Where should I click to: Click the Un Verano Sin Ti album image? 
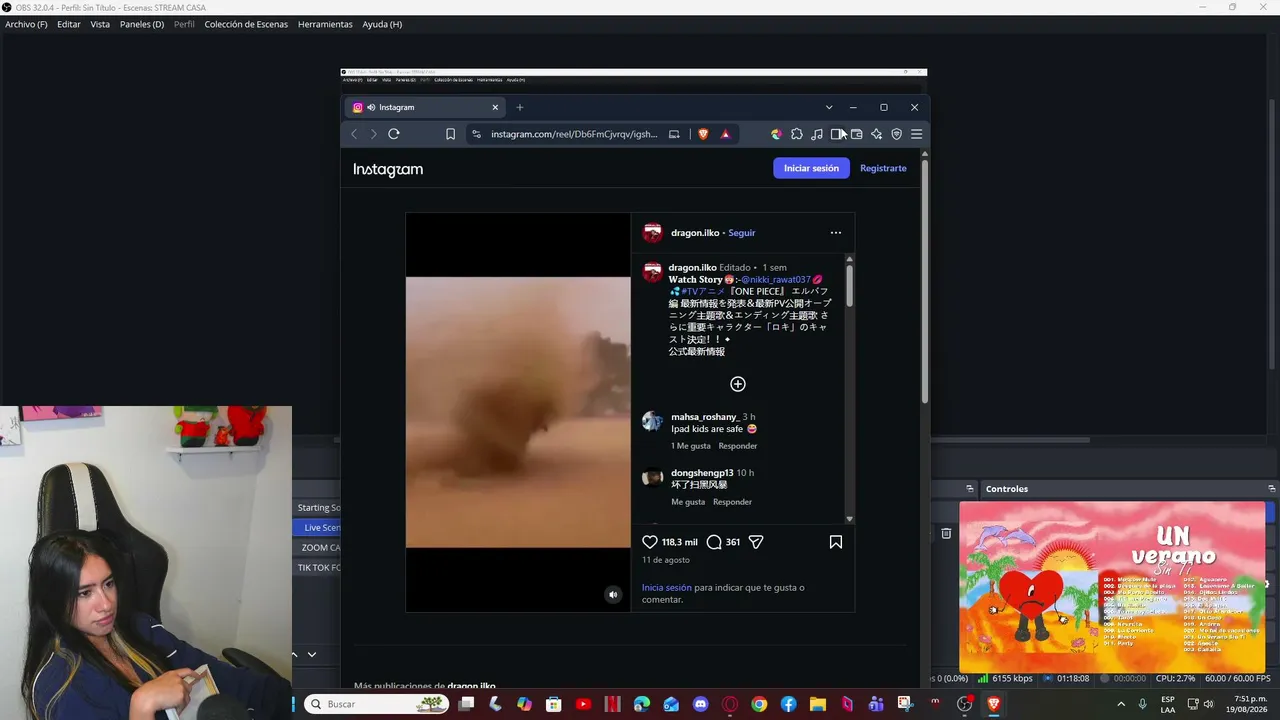click(x=1112, y=587)
